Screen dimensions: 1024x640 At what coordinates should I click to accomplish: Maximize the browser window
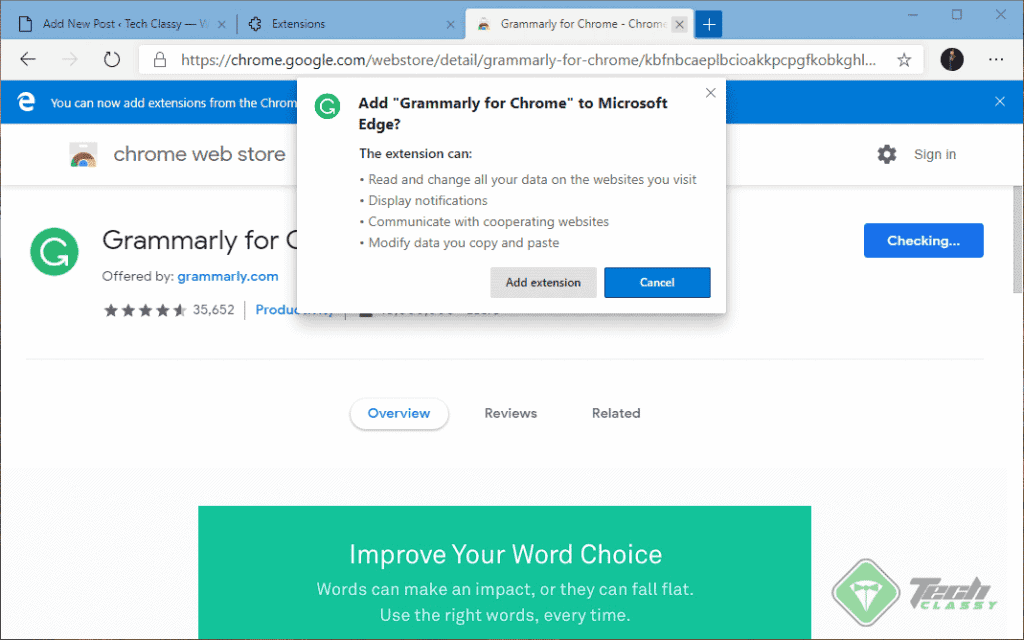point(957,14)
